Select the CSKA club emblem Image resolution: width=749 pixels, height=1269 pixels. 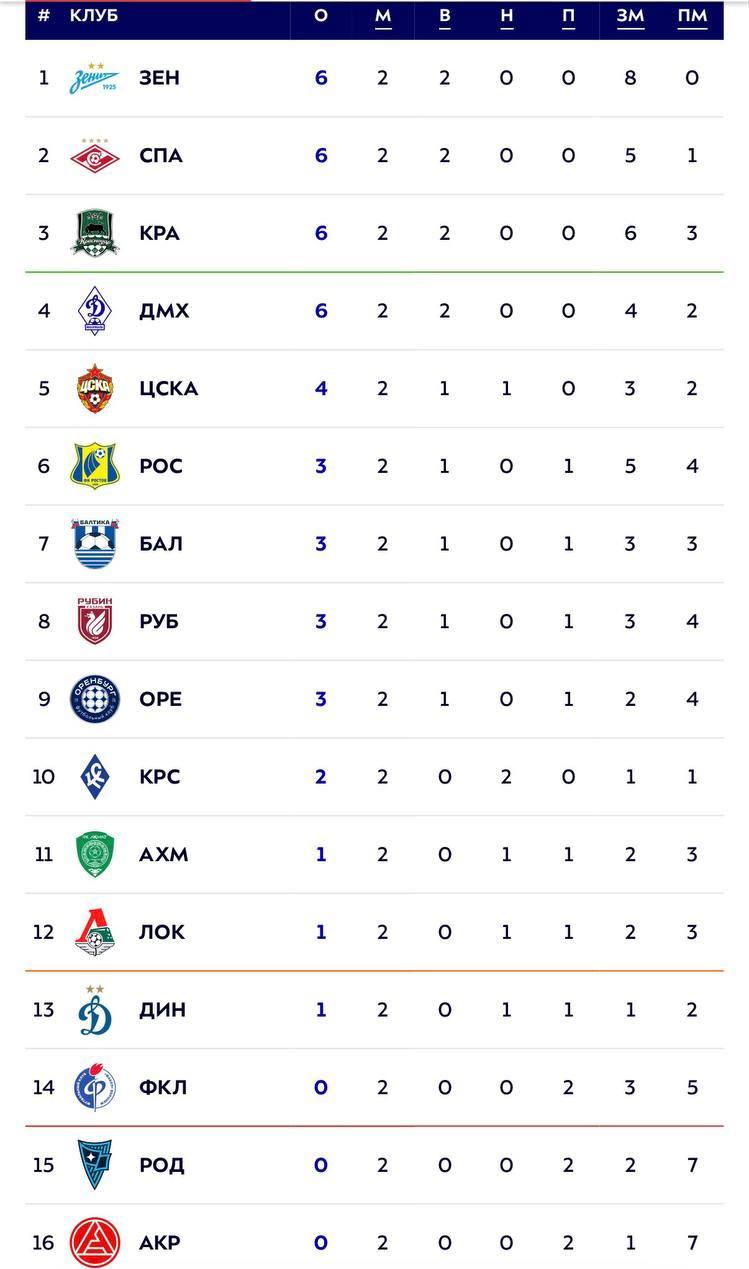pos(94,388)
